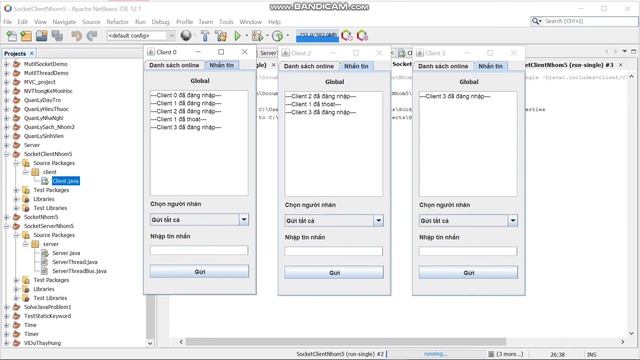This screenshot has width=640, height=360.
Task: Select the Server project in the tree
Action: (x=31, y=145)
